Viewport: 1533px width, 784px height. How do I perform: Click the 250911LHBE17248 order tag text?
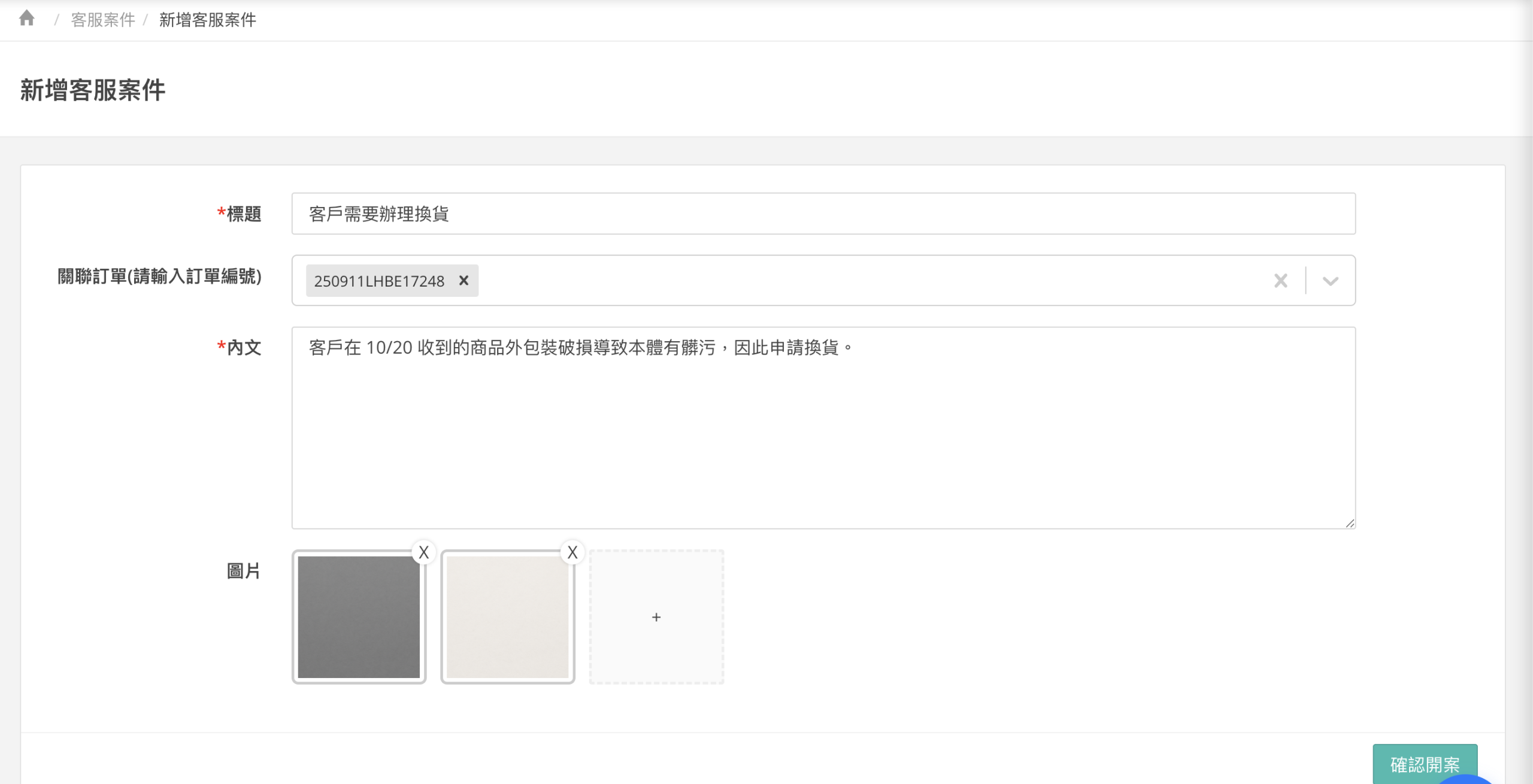[378, 281]
